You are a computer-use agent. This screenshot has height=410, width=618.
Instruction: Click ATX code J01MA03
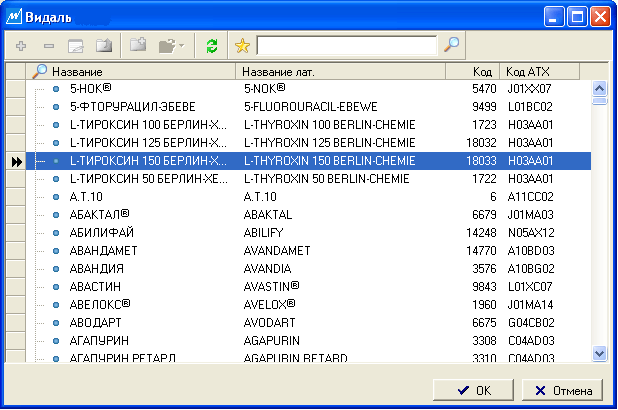coord(531,215)
